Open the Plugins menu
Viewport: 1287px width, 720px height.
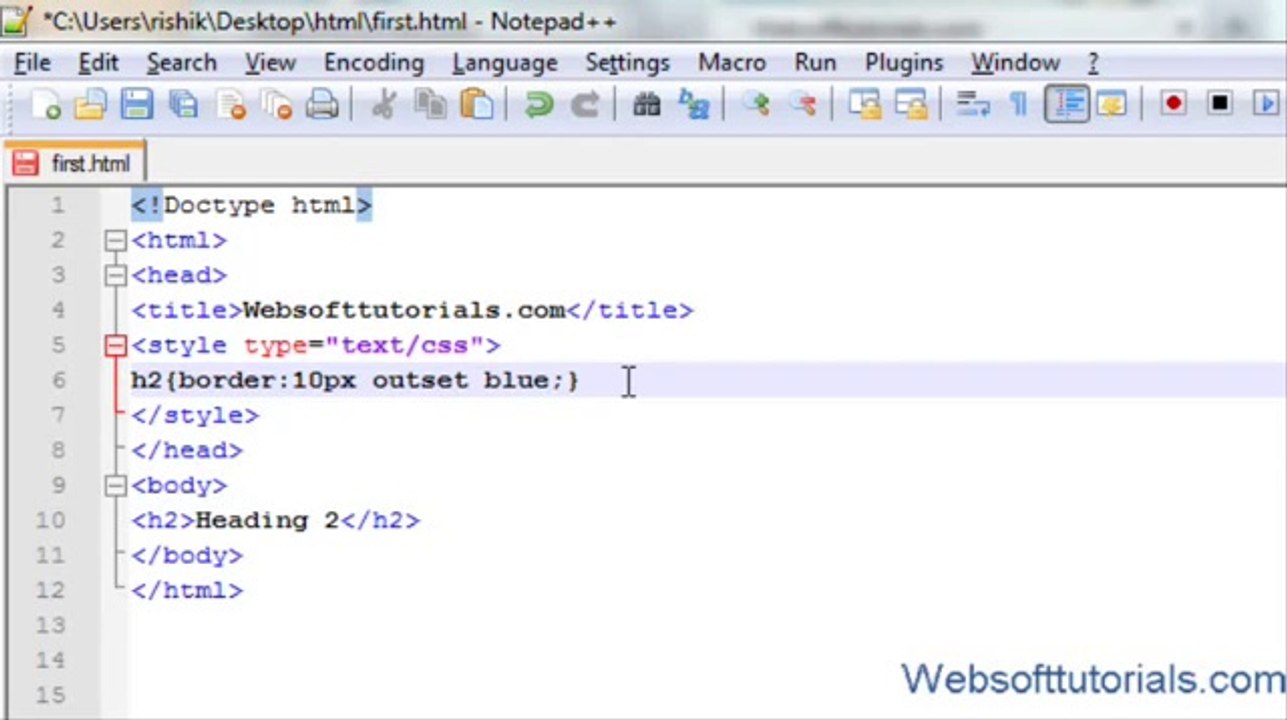904,63
